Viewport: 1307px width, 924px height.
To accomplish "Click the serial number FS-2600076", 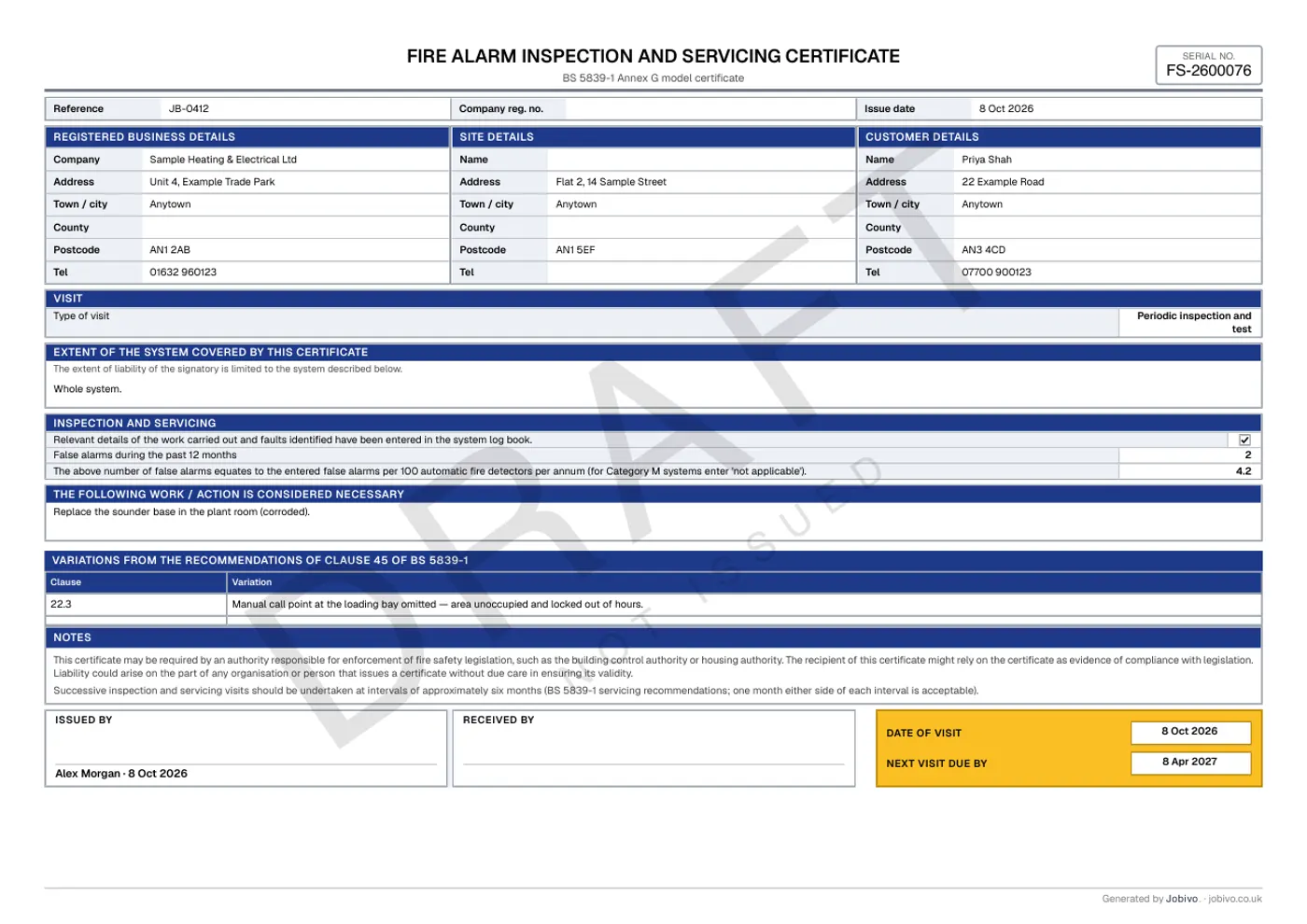I will pos(1208,70).
